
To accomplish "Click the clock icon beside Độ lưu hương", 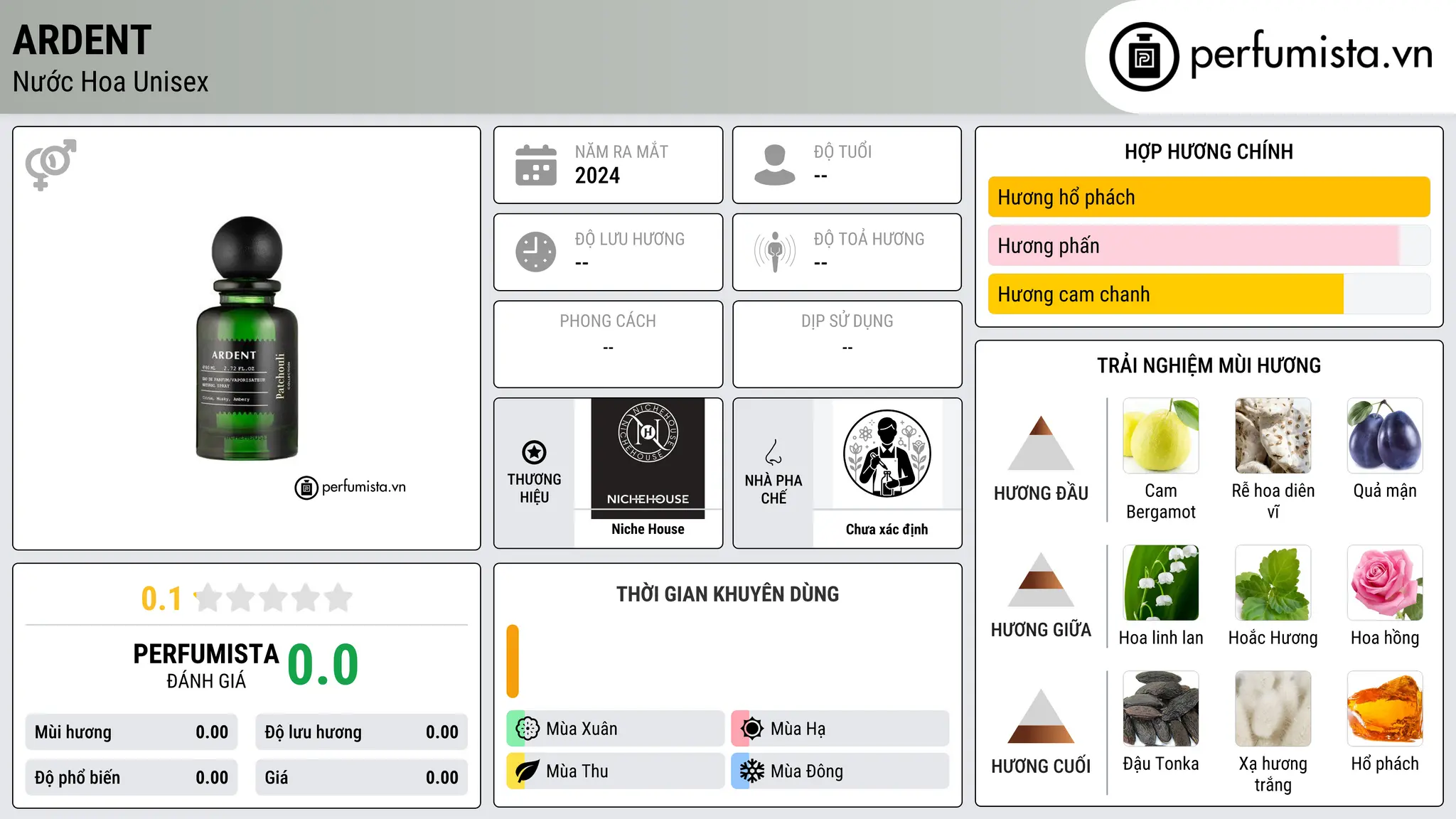I will tap(536, 252).
